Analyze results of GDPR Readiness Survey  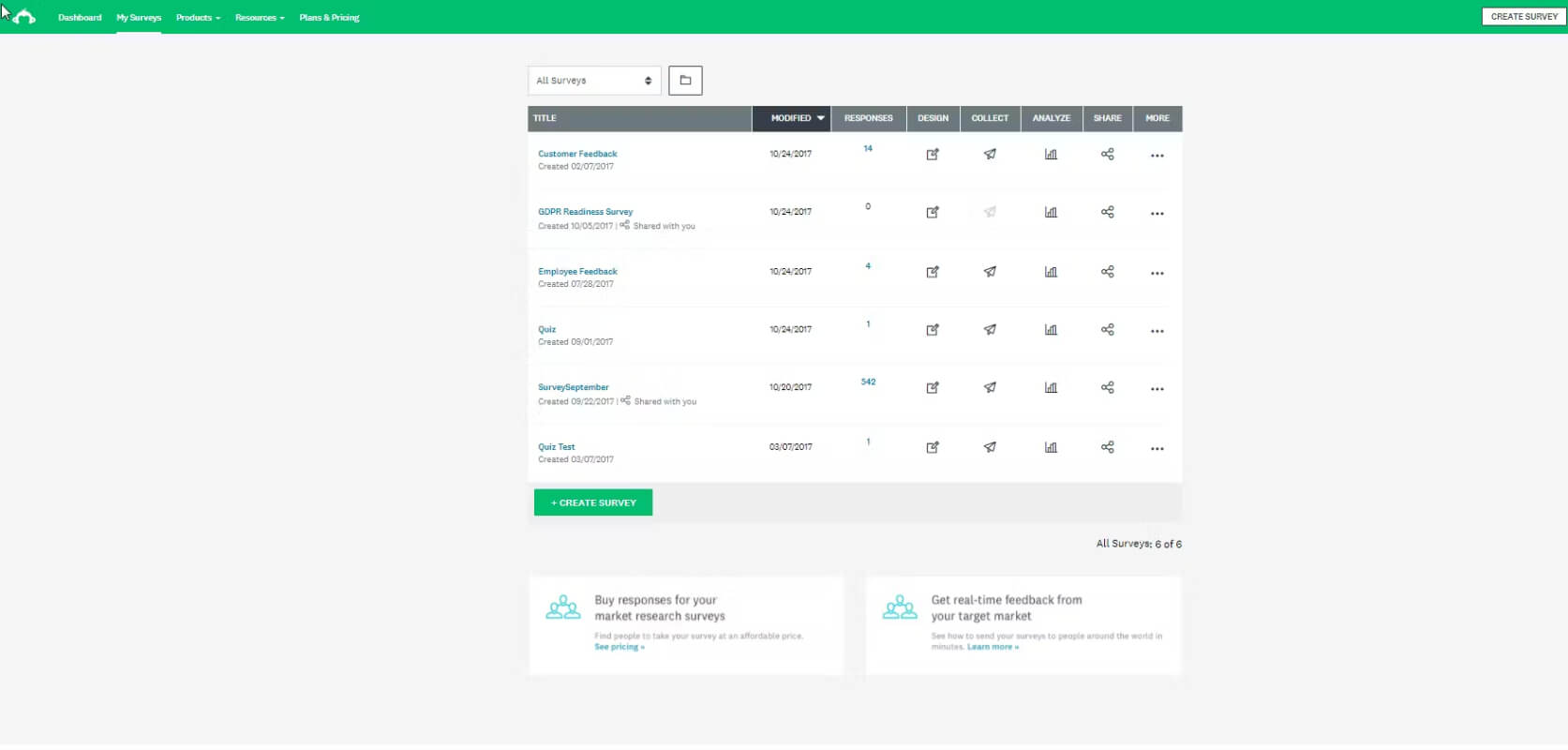pyautogui.click(x=1051, y=213)
